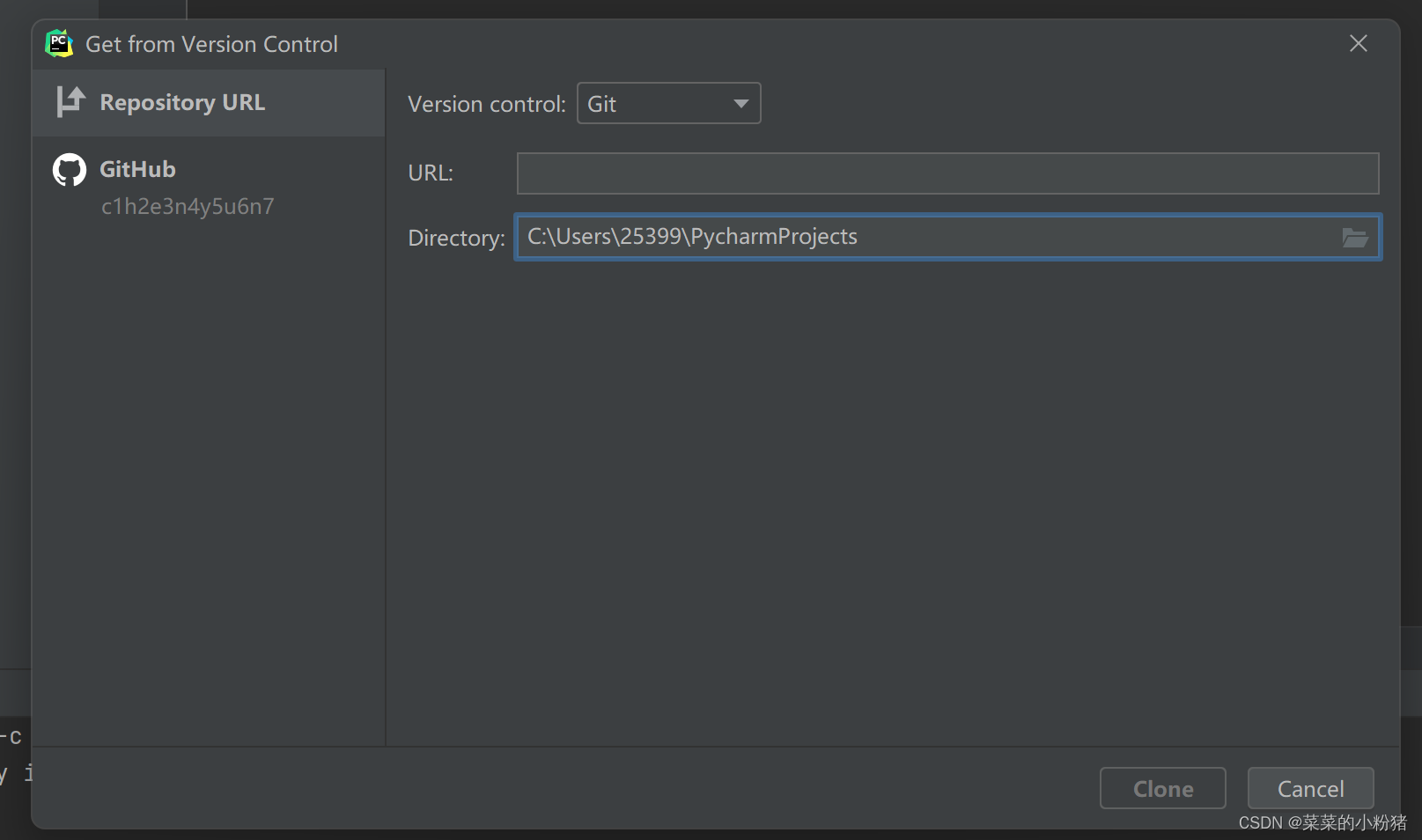
Task: Browse for directory with folder icon
Action: [x=1354, y=237]
